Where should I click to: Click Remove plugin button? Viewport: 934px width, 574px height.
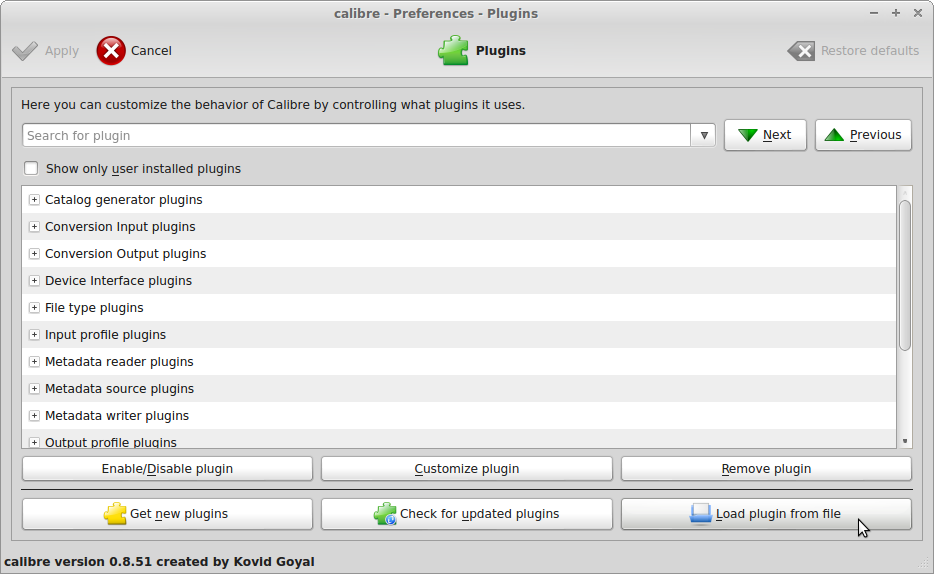[x=766, y=469]
